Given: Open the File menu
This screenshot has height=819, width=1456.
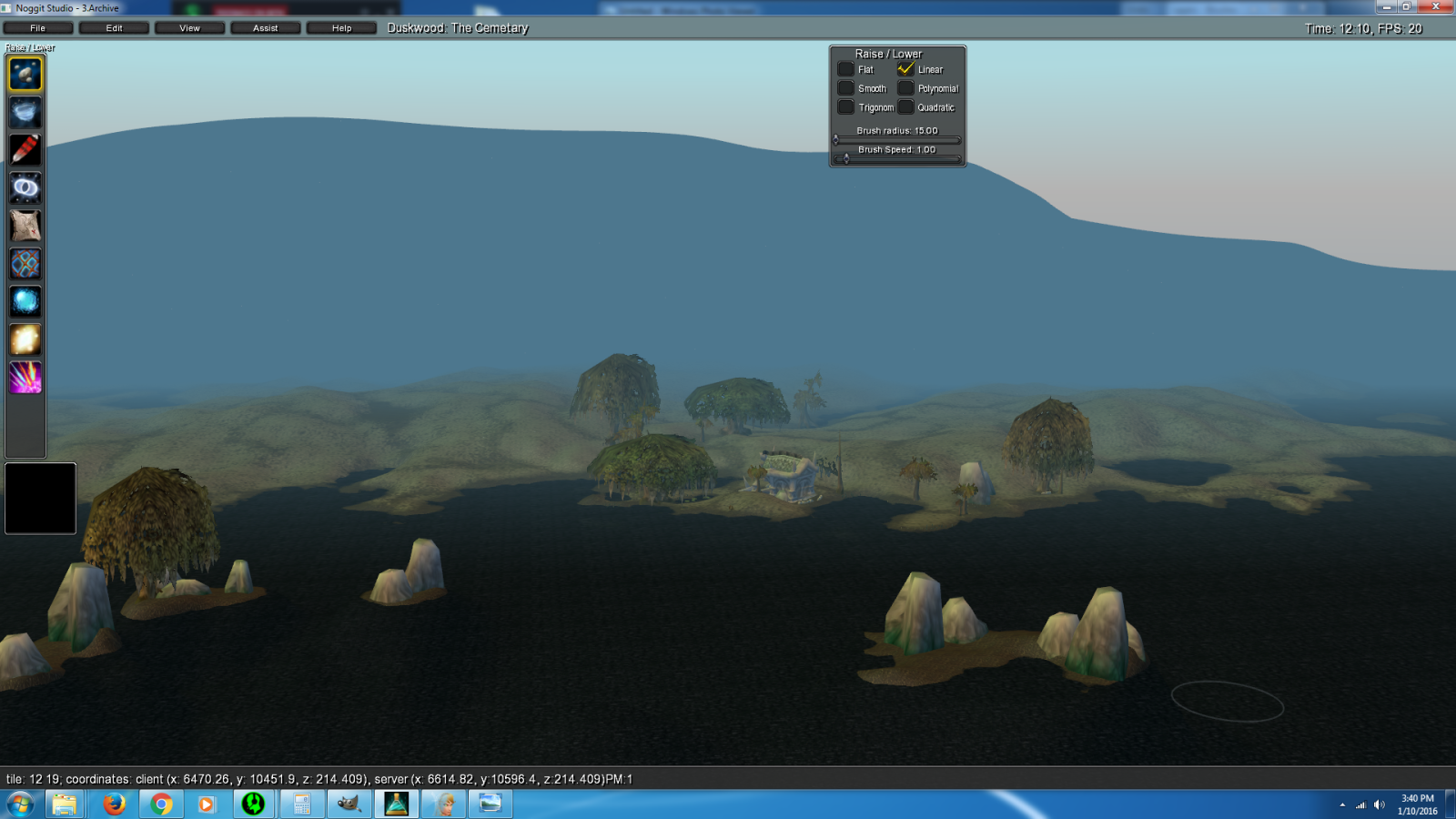Looking at the screenshot, I should [x=38, y=28].
